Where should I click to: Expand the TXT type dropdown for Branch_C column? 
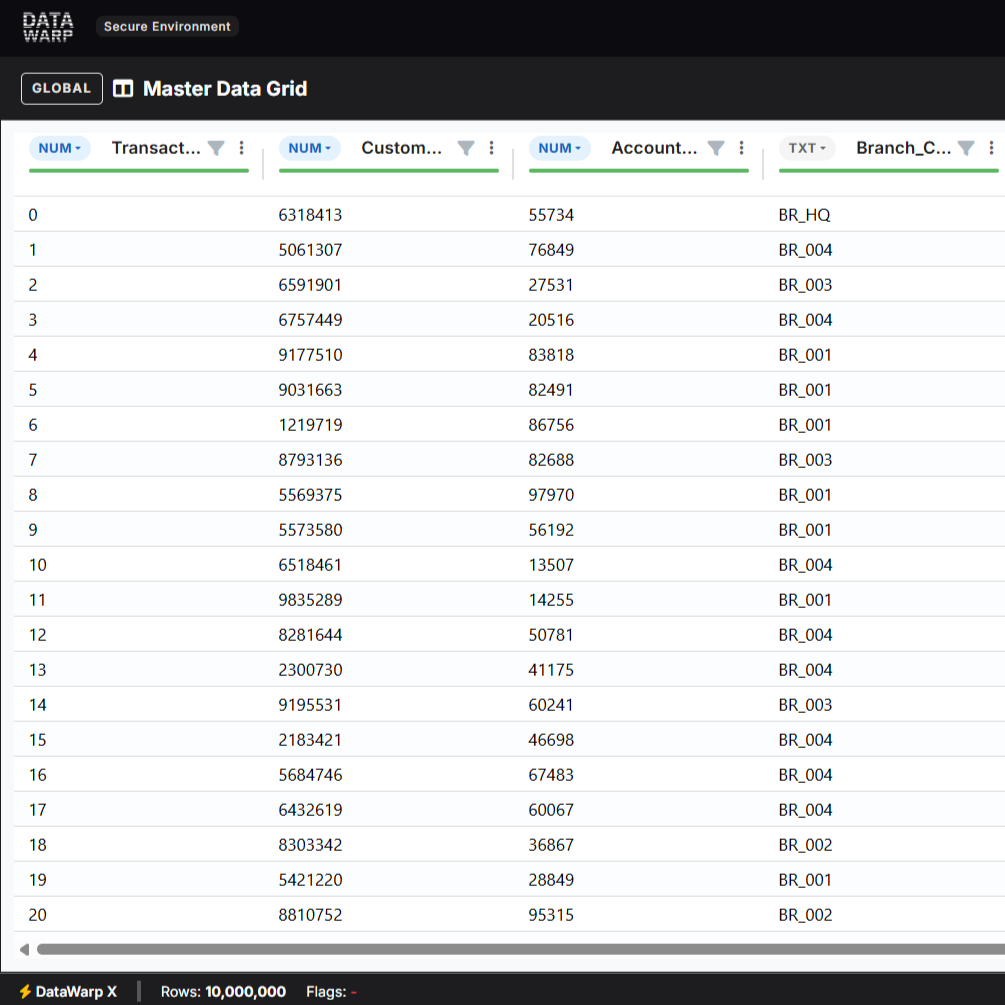(807, 148)
